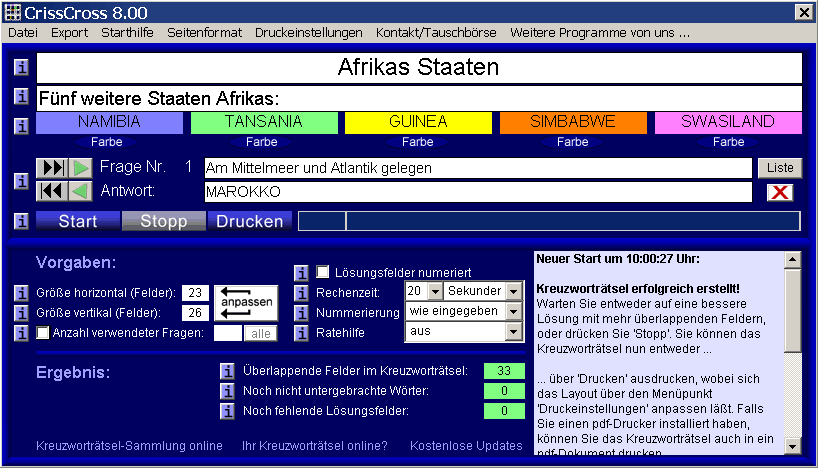818x468 pixels.
Task: Go to previous question with green left arrow
Action: coord(81,190)
